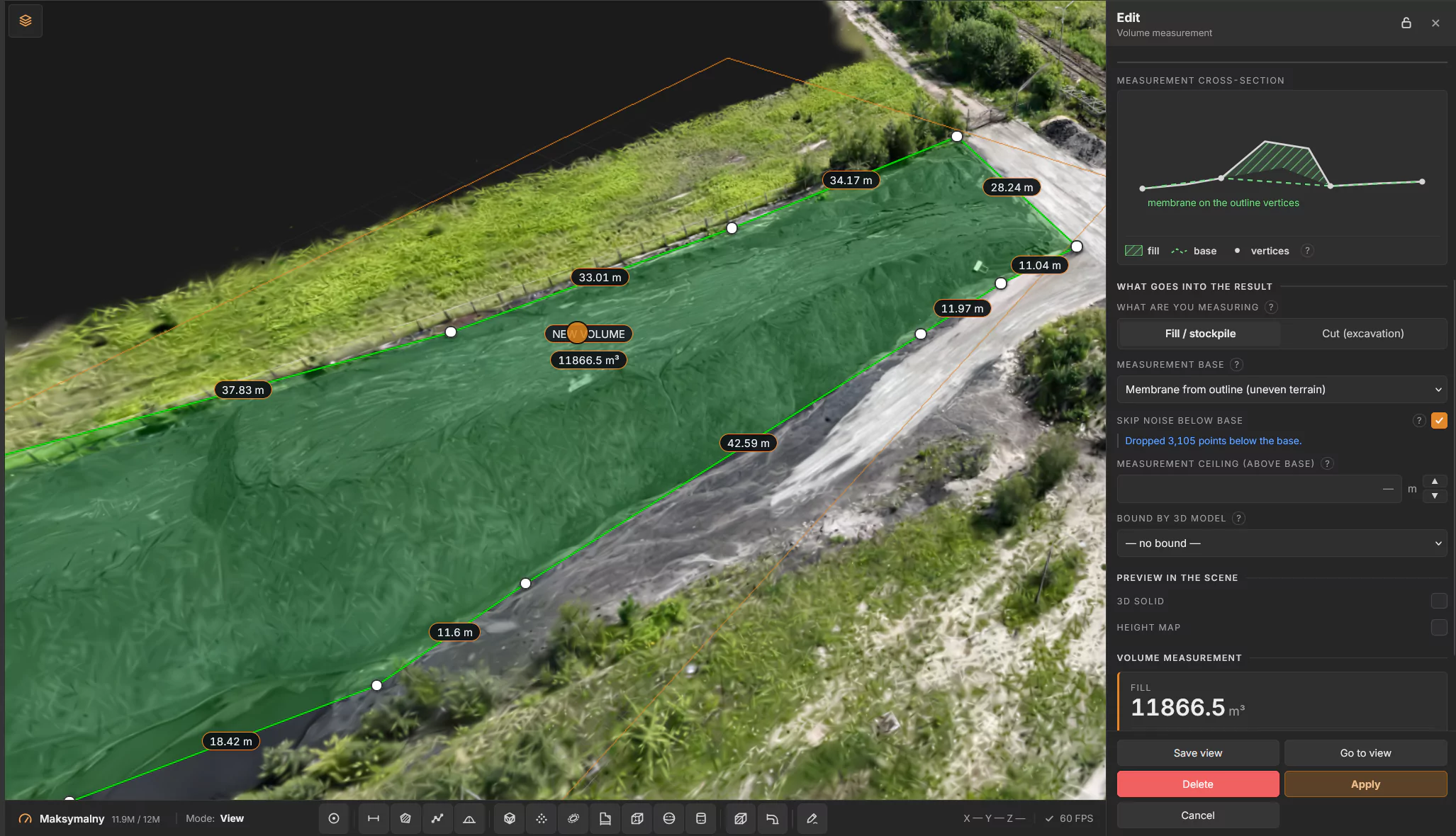Toggle the lock icon in Edit panel
This screenshot has height=836, width=1456.
[x=1406, y=23]
